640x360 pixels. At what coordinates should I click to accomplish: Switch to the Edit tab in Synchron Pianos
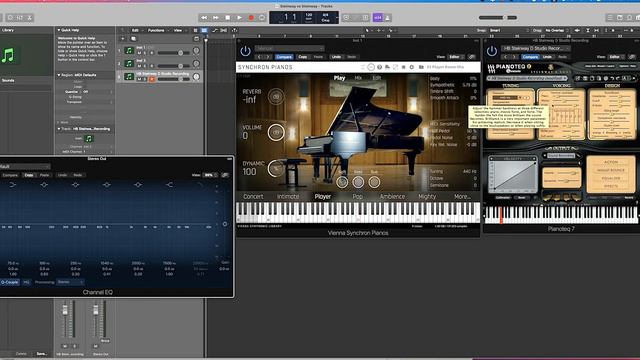377,78
